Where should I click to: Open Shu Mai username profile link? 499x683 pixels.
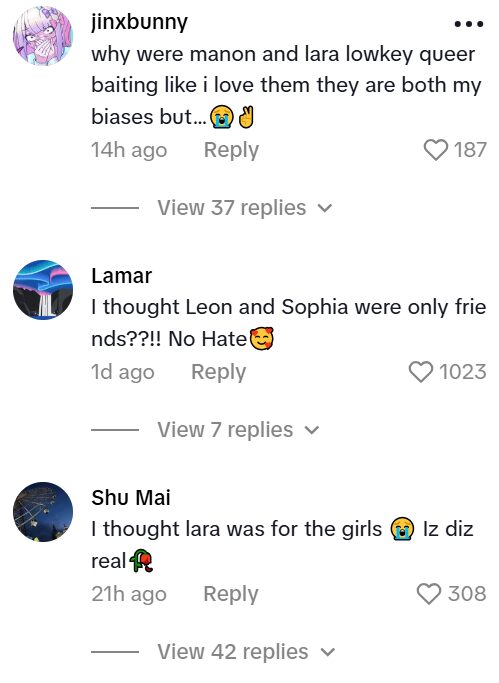pyautogui.click(x=131, y=497)
